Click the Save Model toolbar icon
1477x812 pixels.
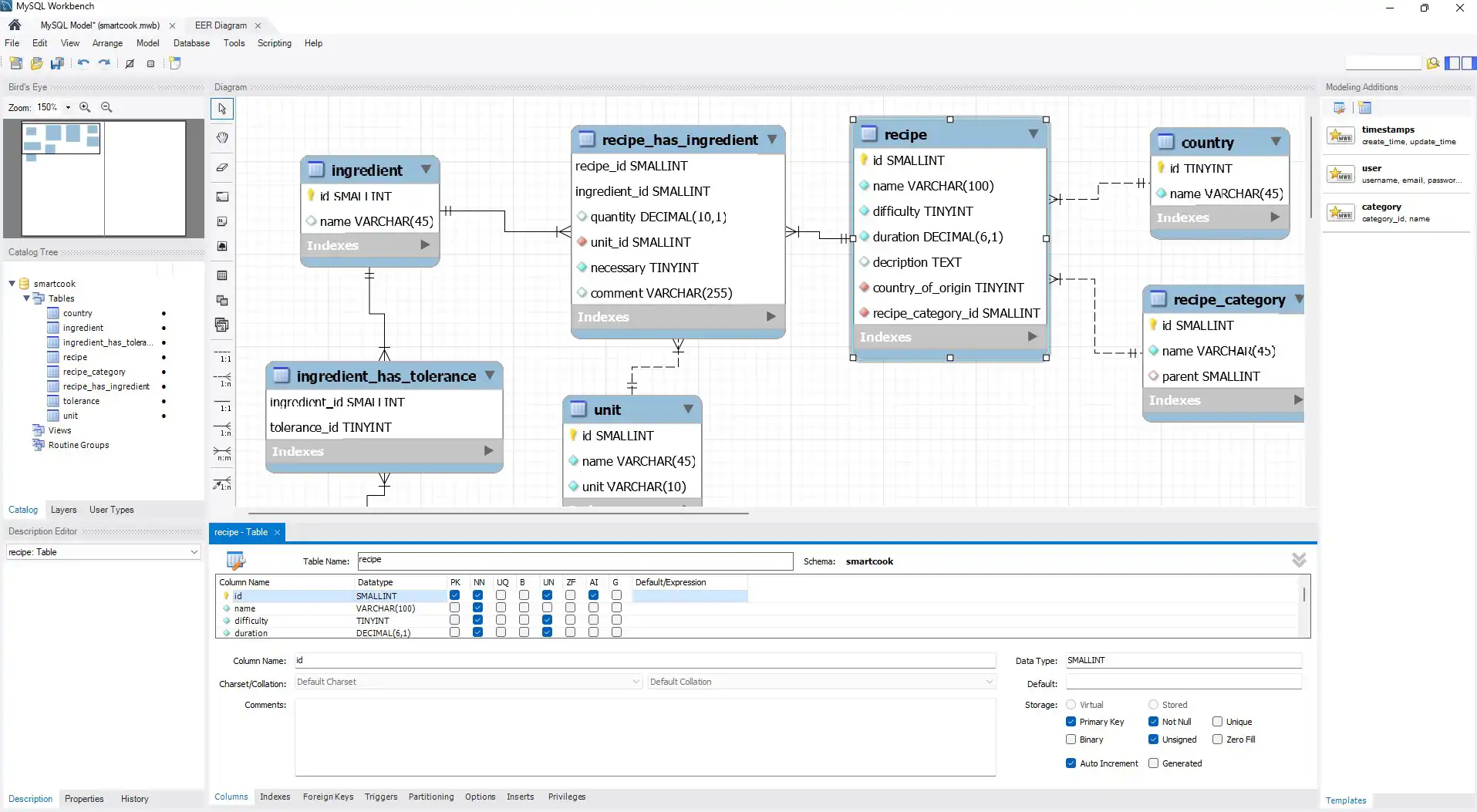pyautogui.click(x=57, y=63)
